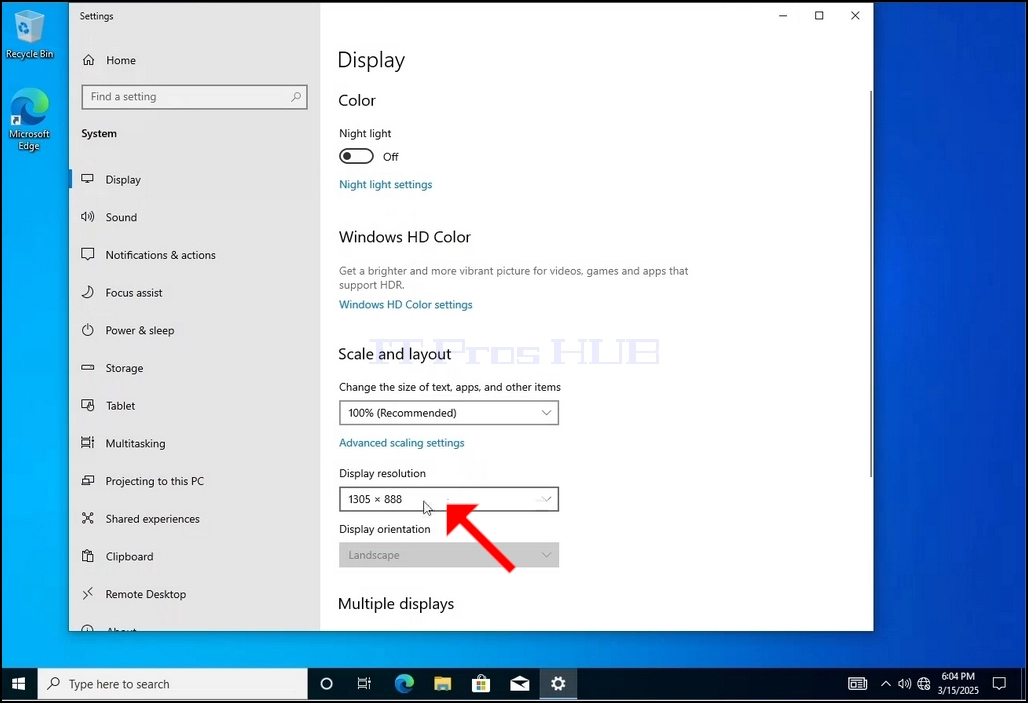Open Focus assist moon icon
Image resolution: width=1028 pixels, height=703 pixels.
pos(88,292)
